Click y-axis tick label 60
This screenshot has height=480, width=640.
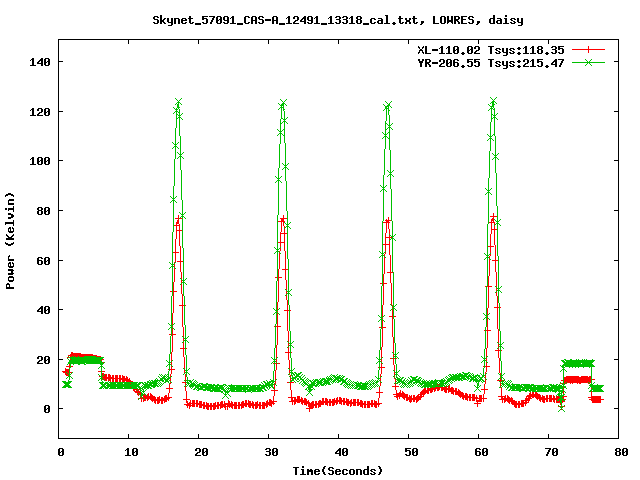[x=43, y=261]
